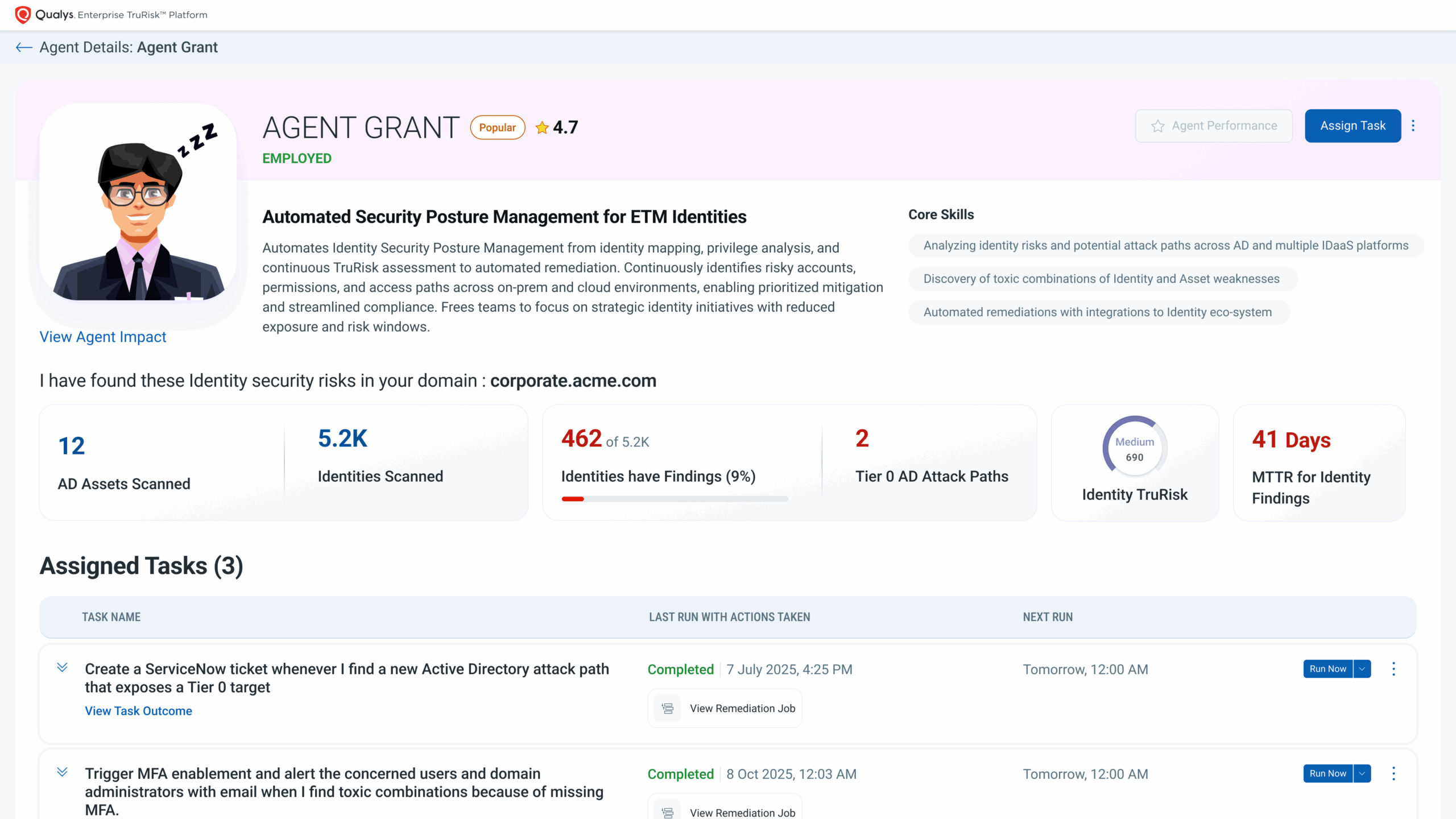Click Run Now for the ServiceNow ticket task
The image size is (1456, 819).
(1327, 669)
